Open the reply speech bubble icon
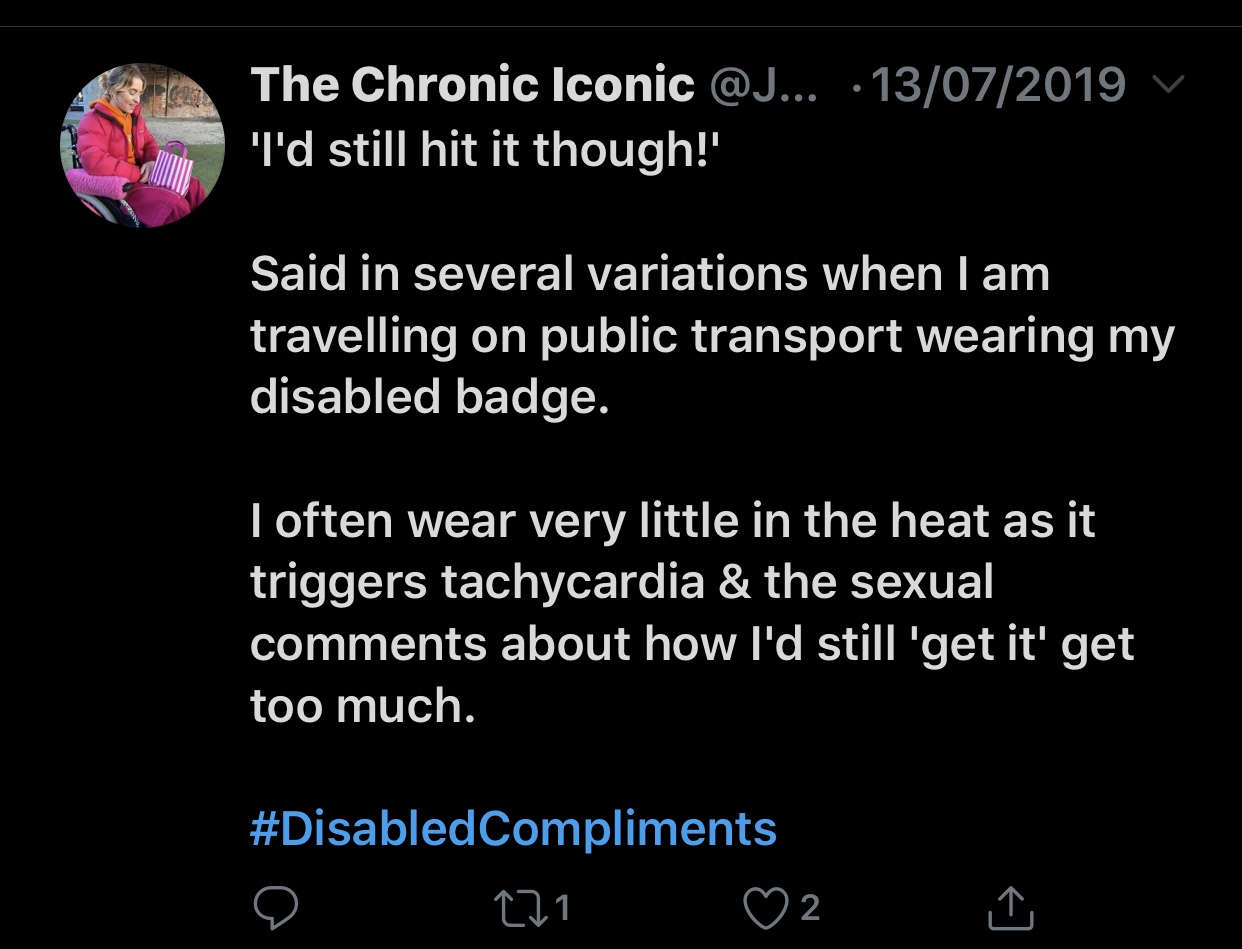The width and height of the screenshot is (1242, 949). point(274,907)
